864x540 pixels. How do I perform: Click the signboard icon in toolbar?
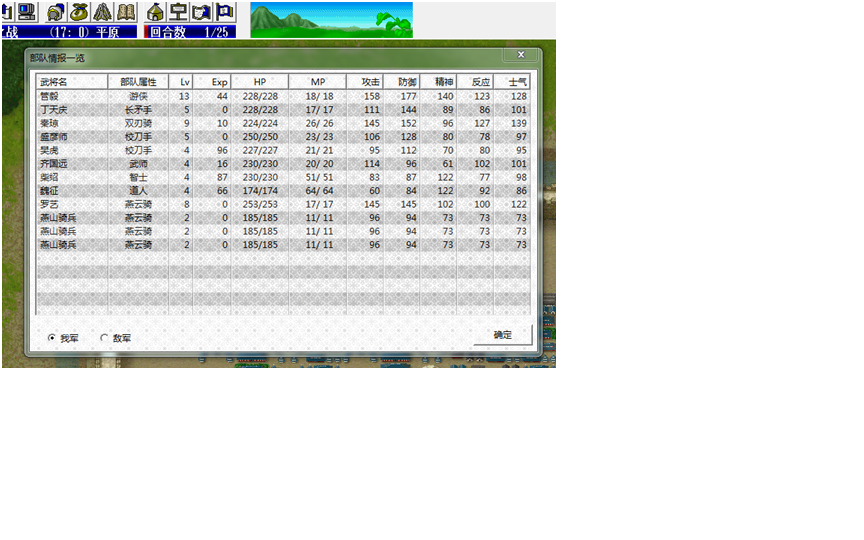(178, 12)
